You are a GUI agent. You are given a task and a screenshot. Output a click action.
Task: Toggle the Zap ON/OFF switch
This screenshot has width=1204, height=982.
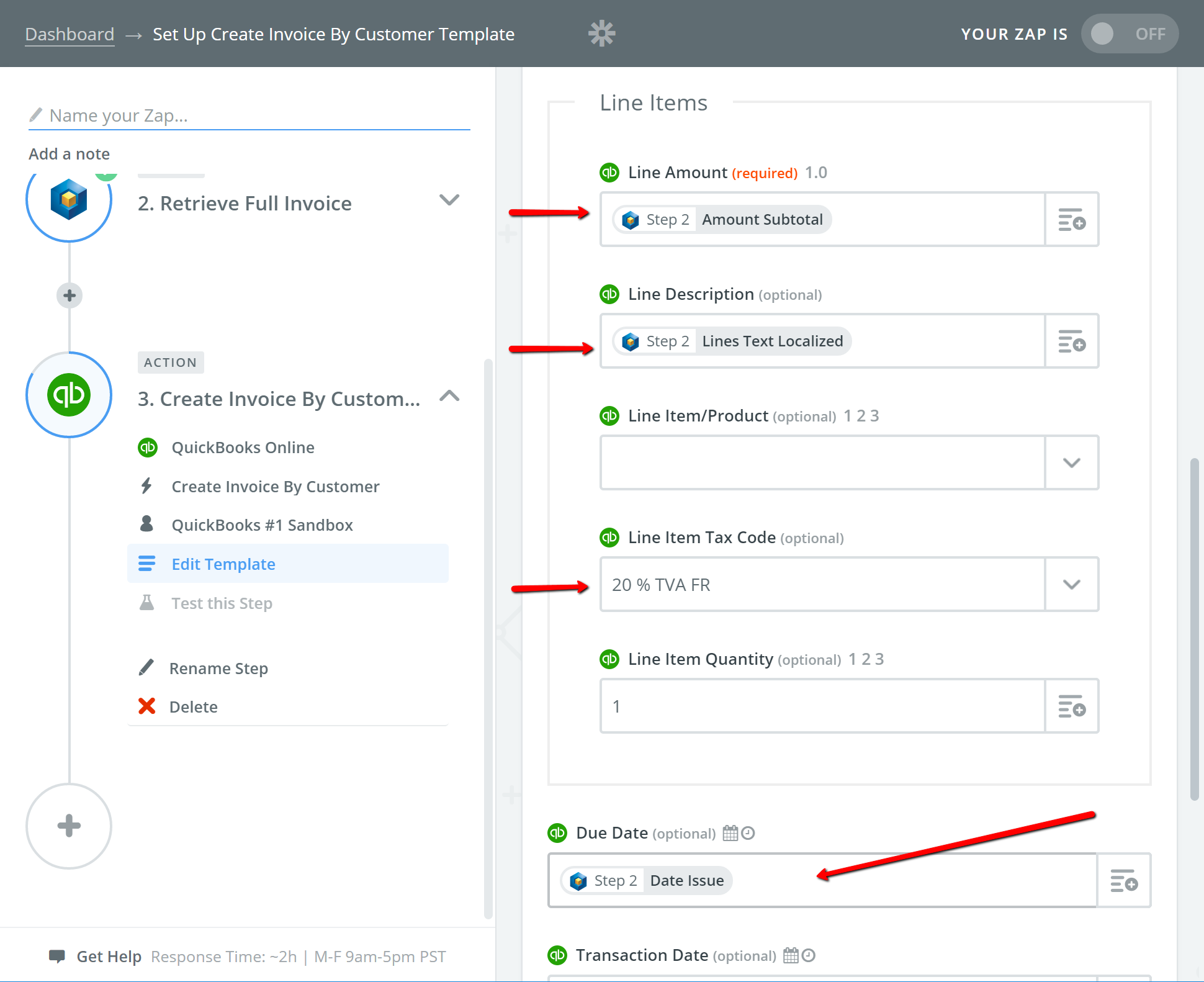[1130, 34]
